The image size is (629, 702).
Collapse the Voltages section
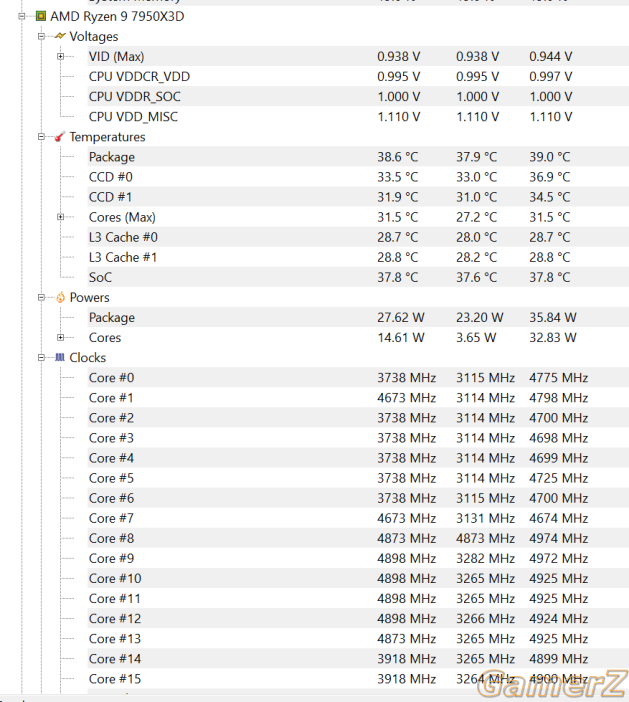[x=41, y=36]
